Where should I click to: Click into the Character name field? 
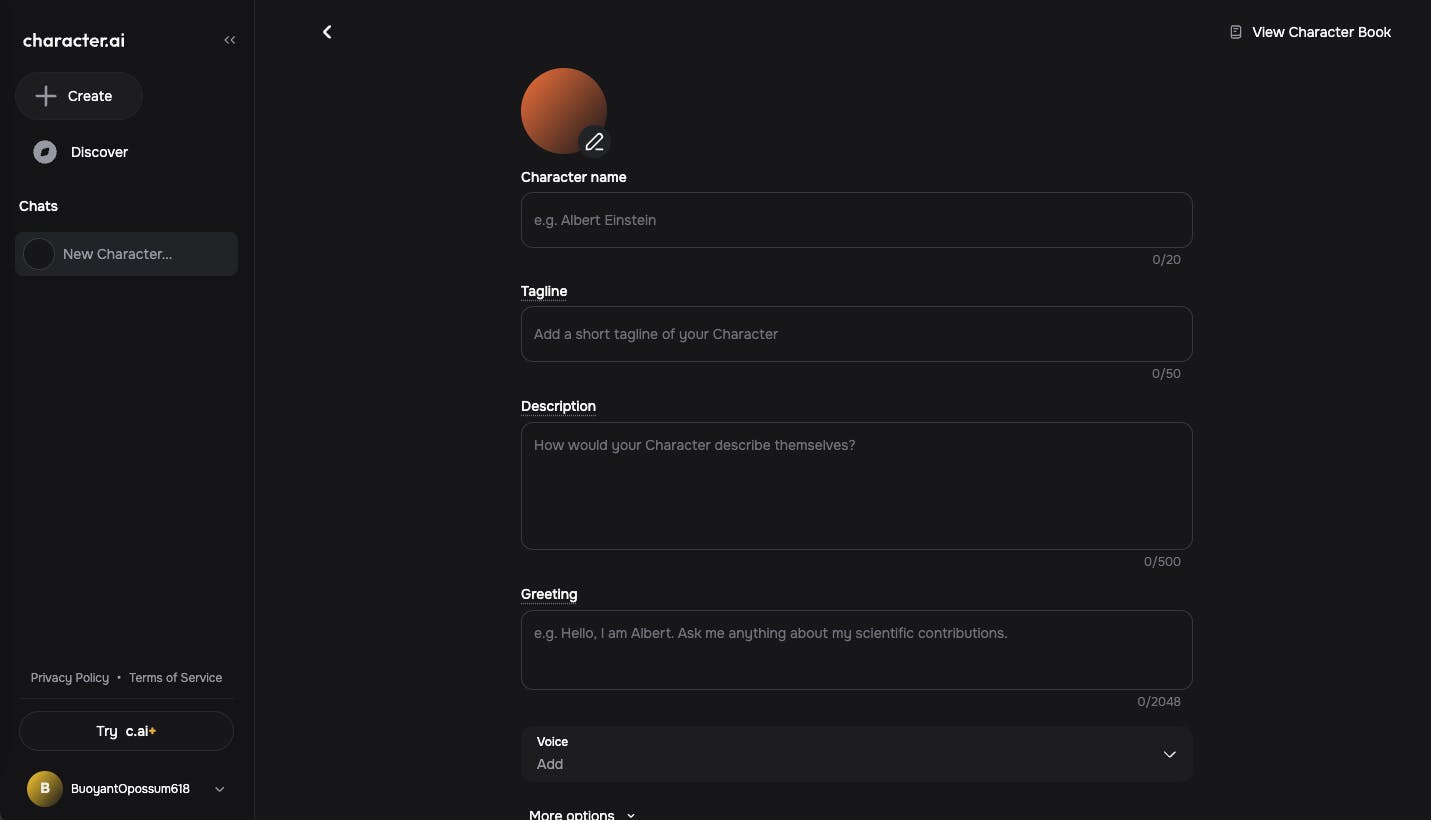(x=856, y=220)
